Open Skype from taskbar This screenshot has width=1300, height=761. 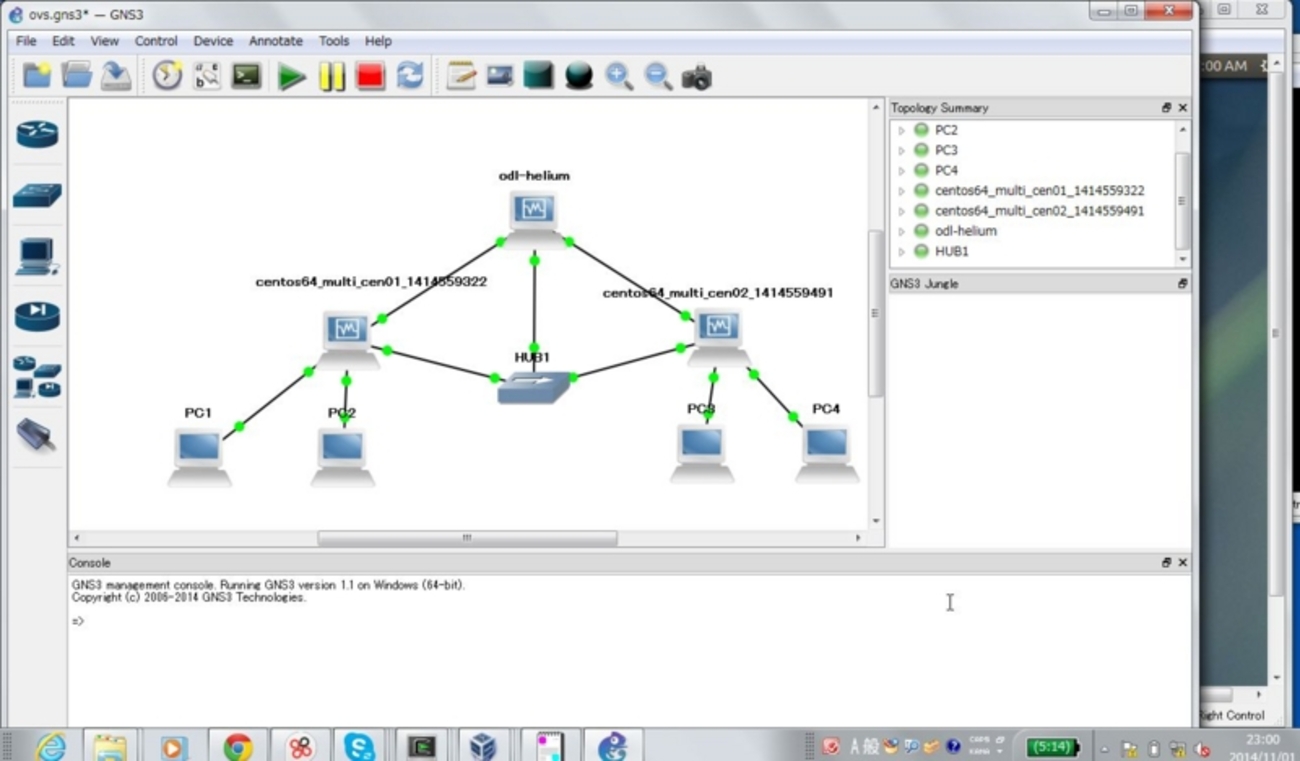(359, 746)
